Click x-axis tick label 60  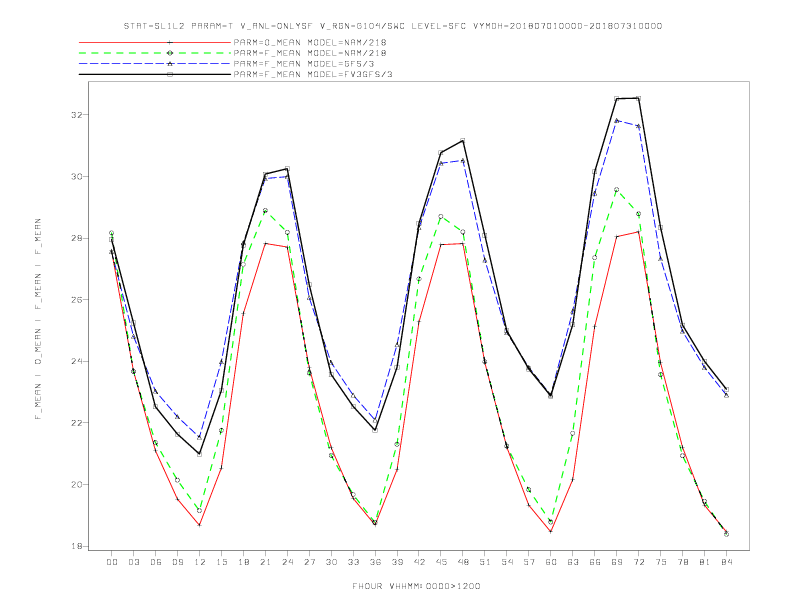tap(551, 562)
